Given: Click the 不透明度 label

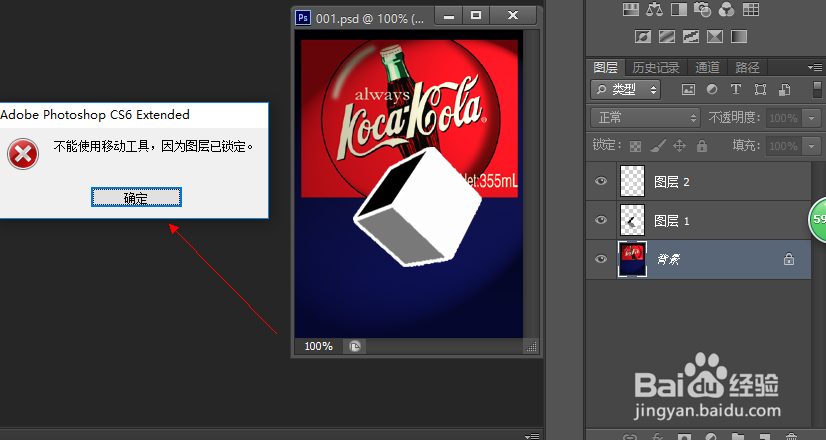Looking at the screenshot, I should [x=734, y=118].
